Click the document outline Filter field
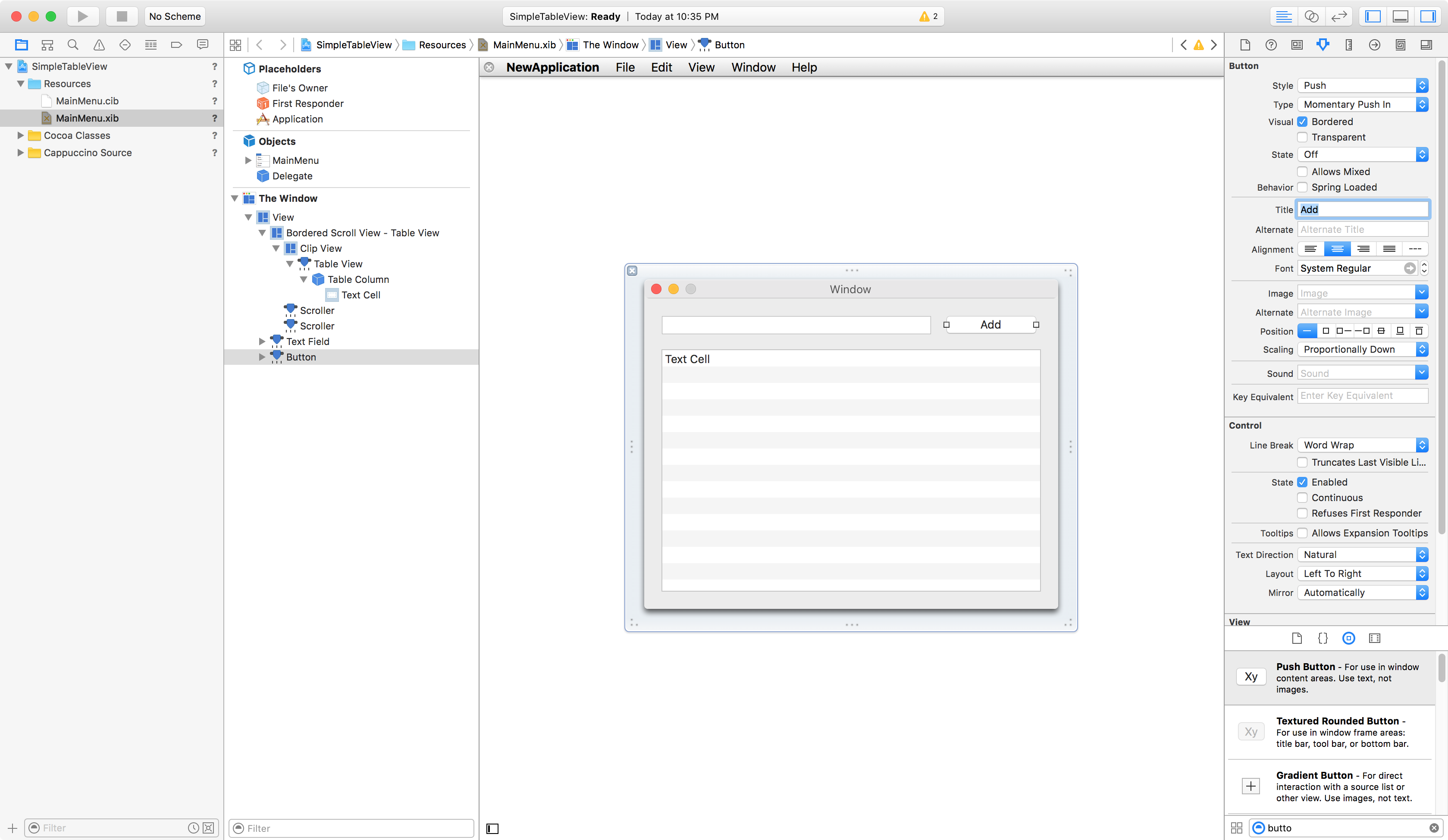 tap(351, 828)
